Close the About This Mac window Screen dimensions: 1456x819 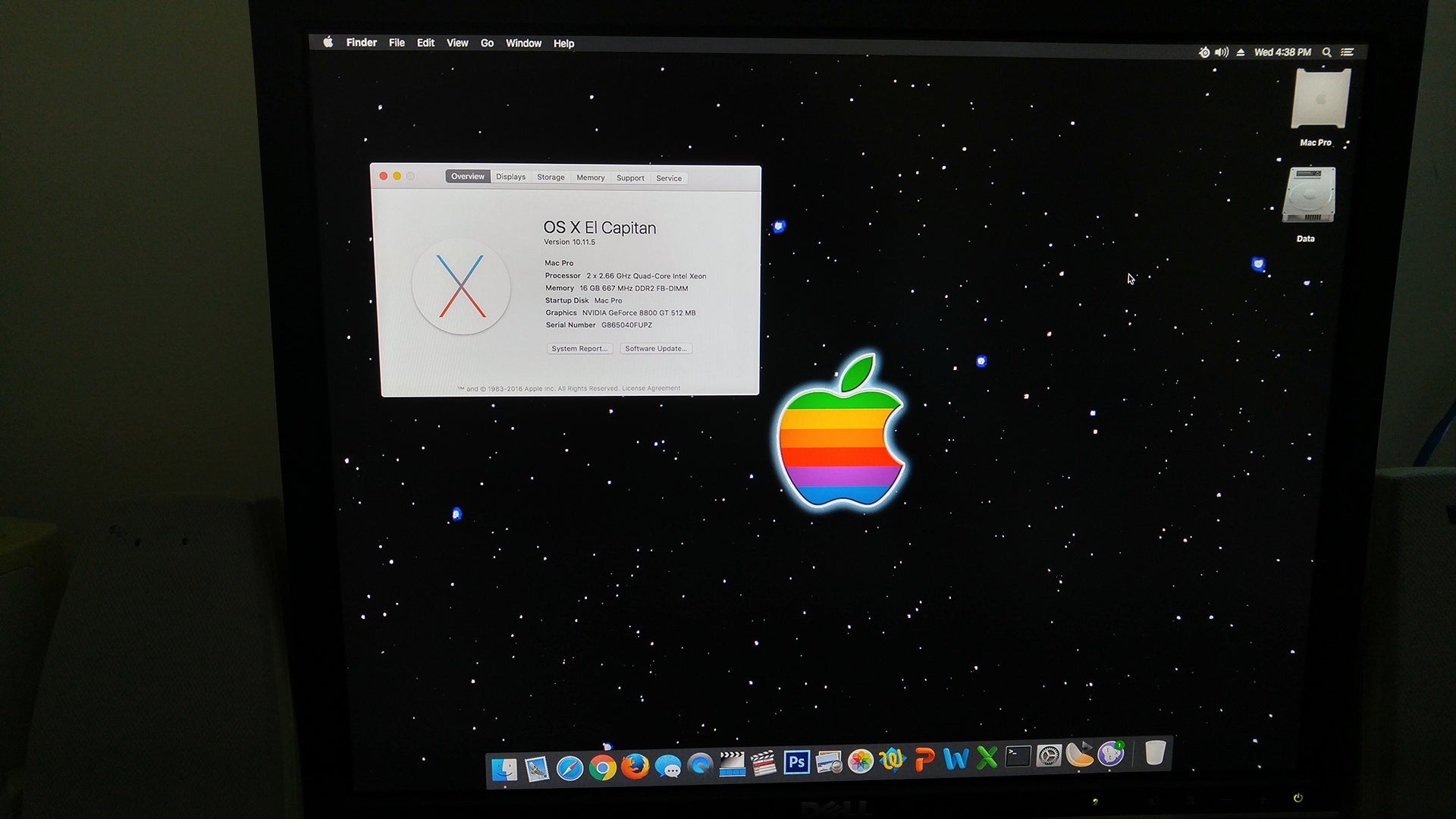point(384,176)
